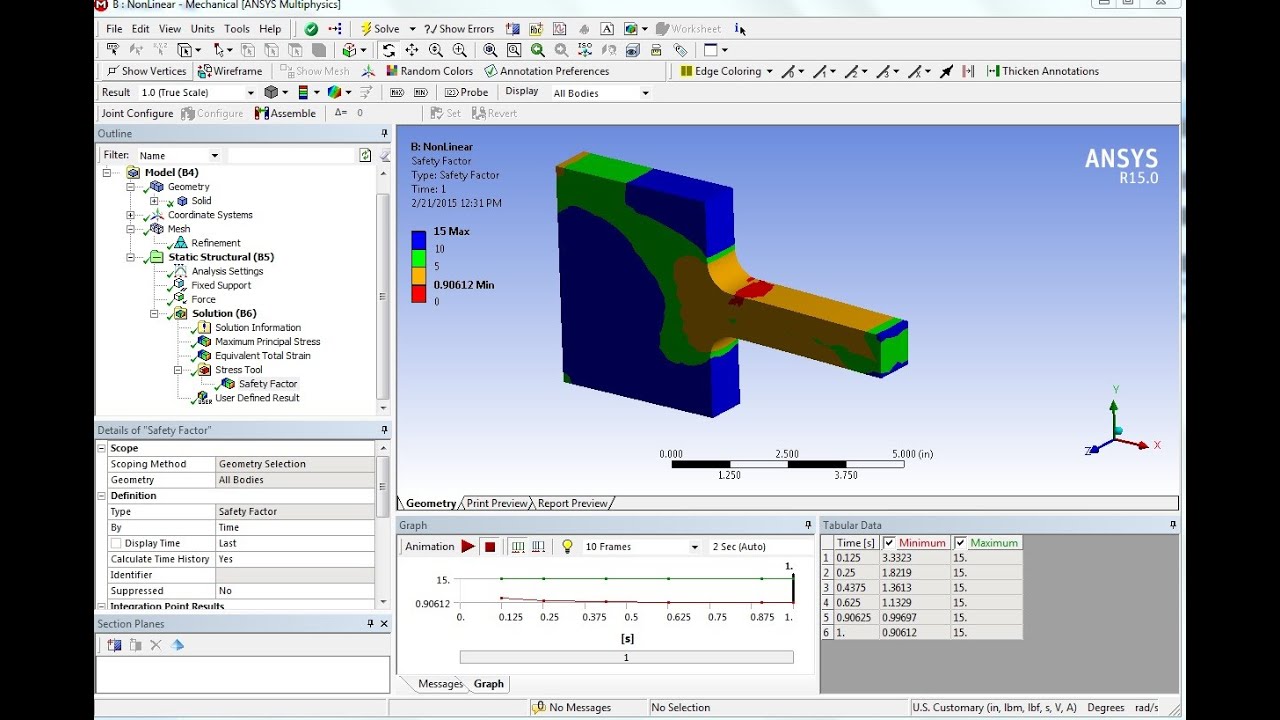Open the Units menu

click(x=202, y=29)
